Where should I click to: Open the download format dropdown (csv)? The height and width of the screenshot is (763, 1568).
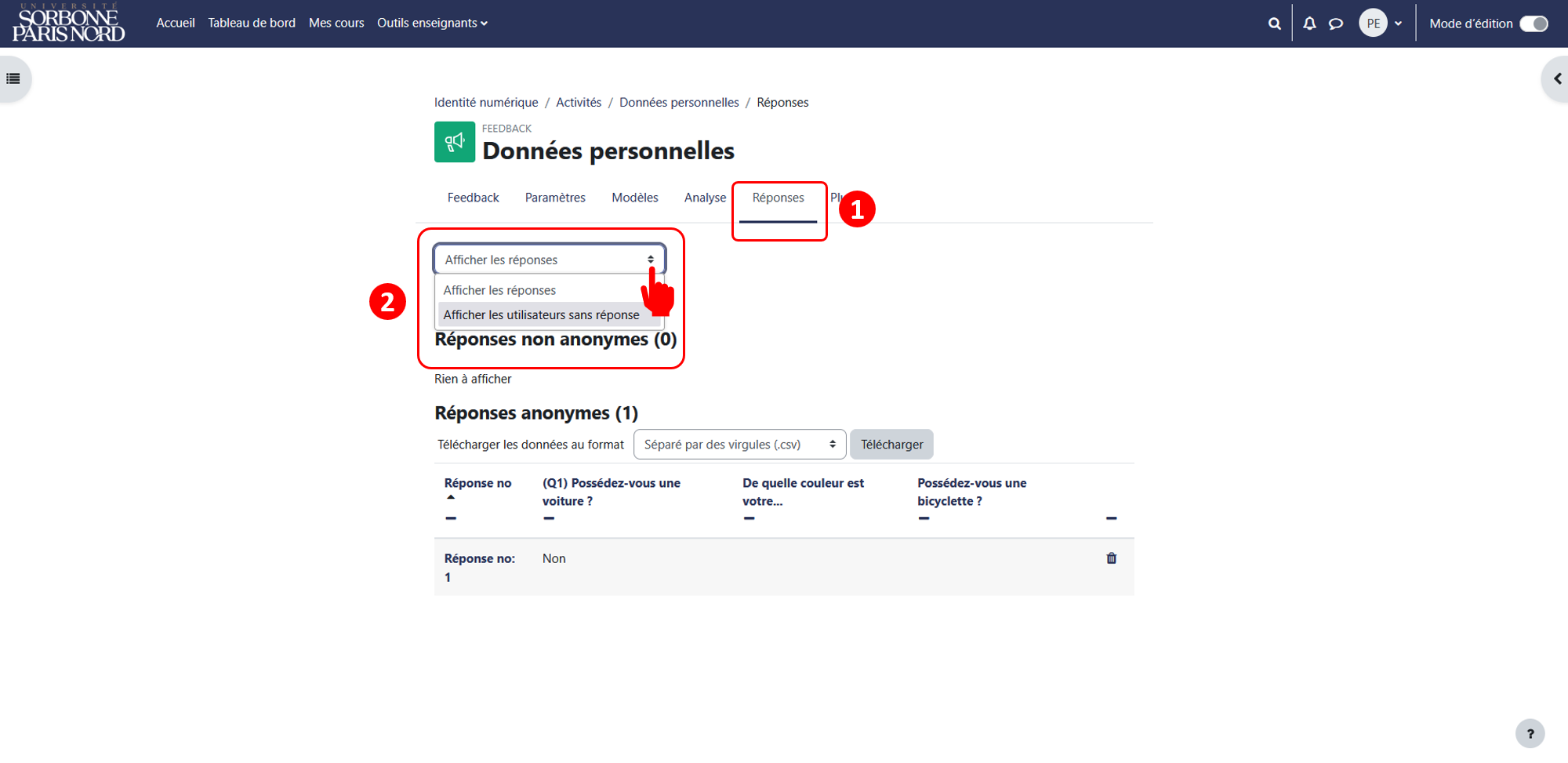click(x=739, y=445)
